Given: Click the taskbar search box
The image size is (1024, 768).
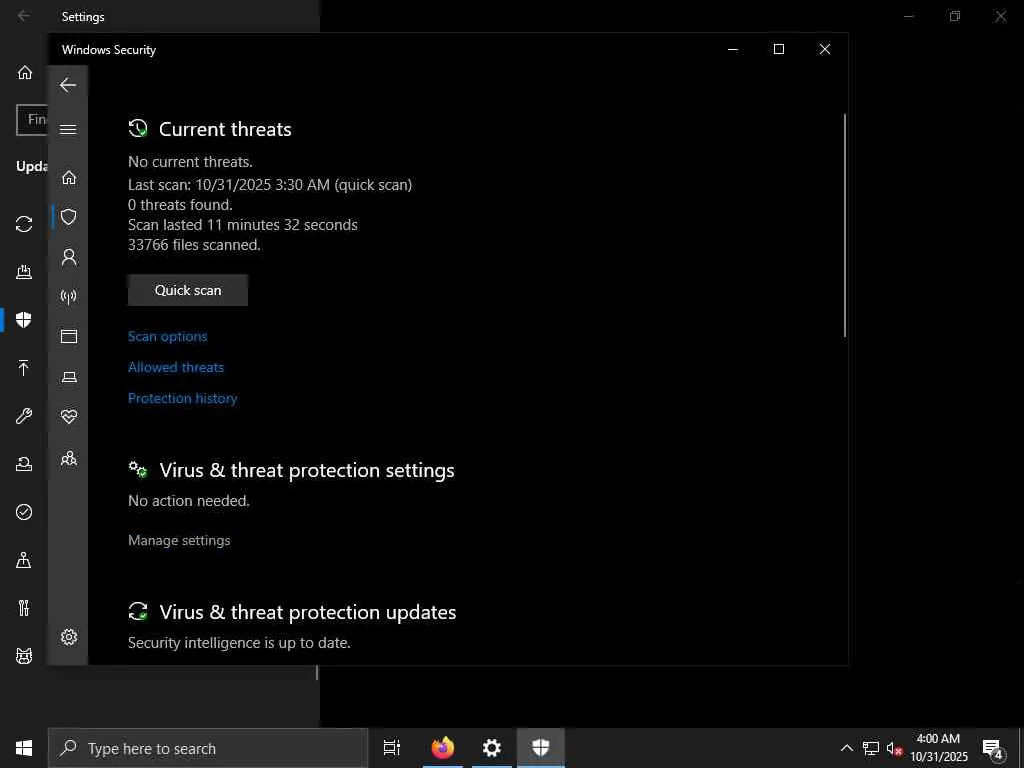Looking at the screenshot, I should (208, 748).
